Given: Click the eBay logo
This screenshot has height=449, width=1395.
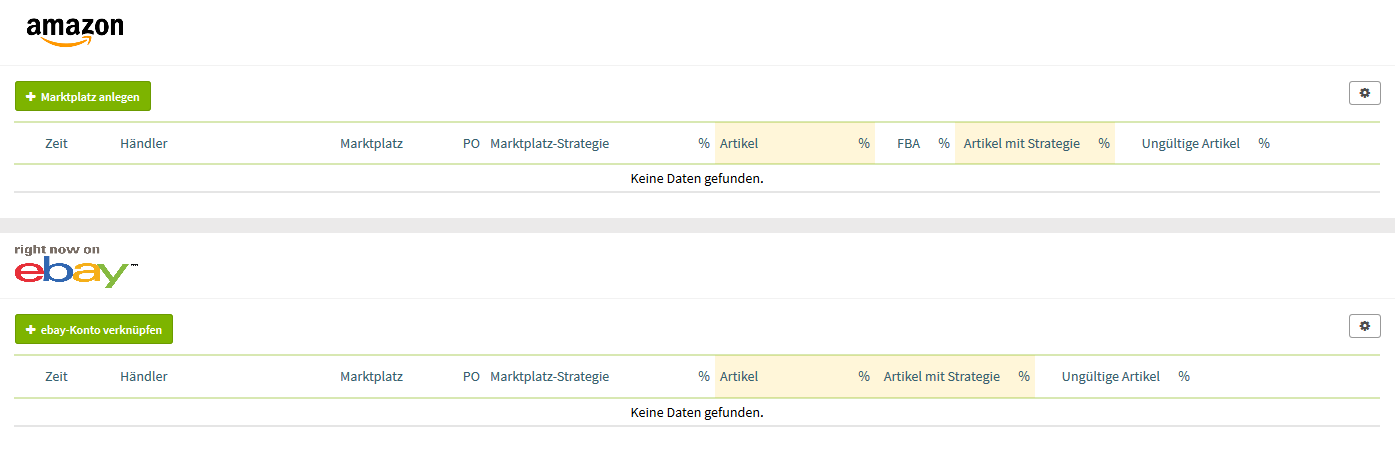Looking at the screenshot, I should point(75,266).
